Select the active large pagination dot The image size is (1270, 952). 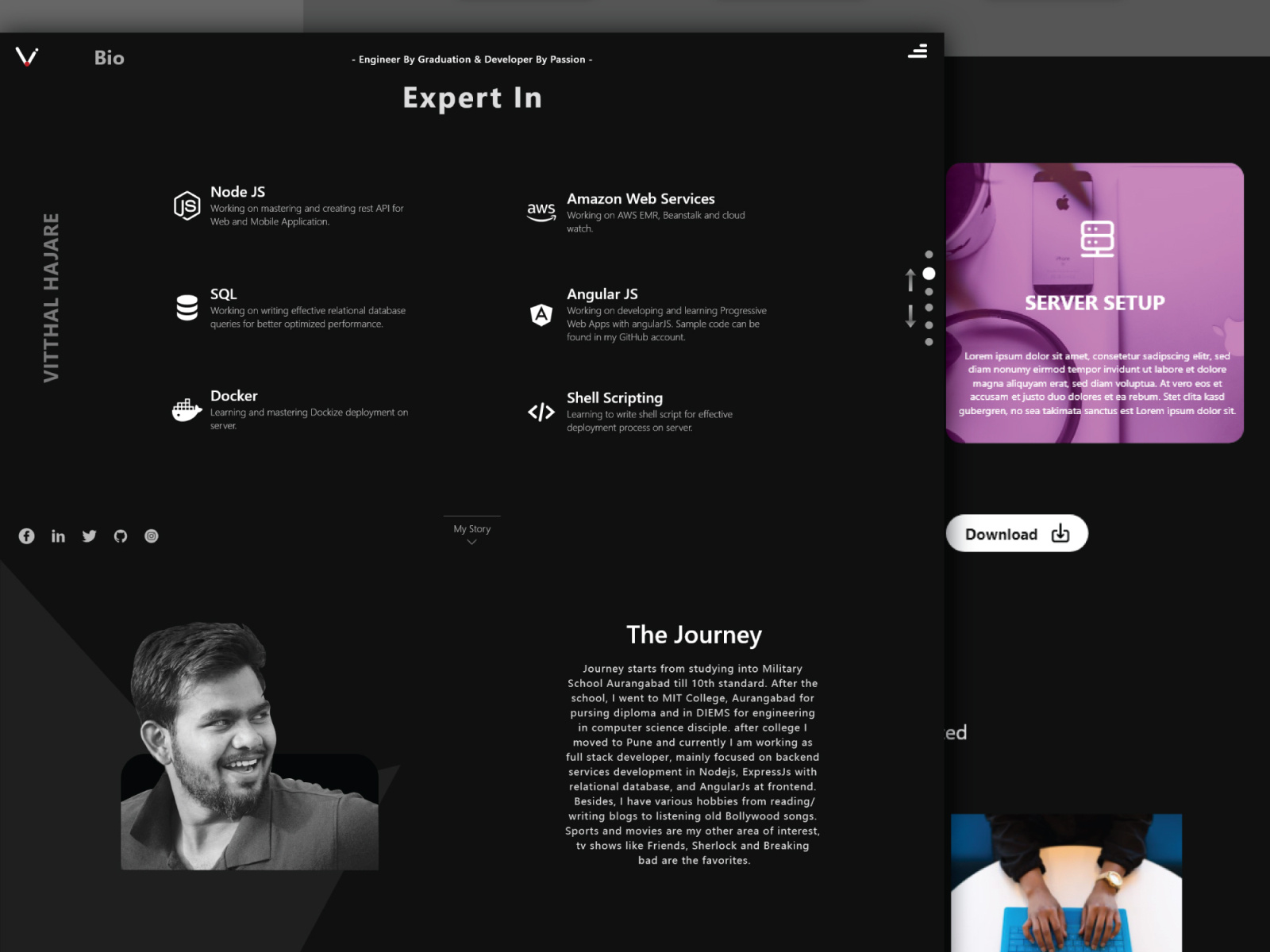tap(929, 274)
